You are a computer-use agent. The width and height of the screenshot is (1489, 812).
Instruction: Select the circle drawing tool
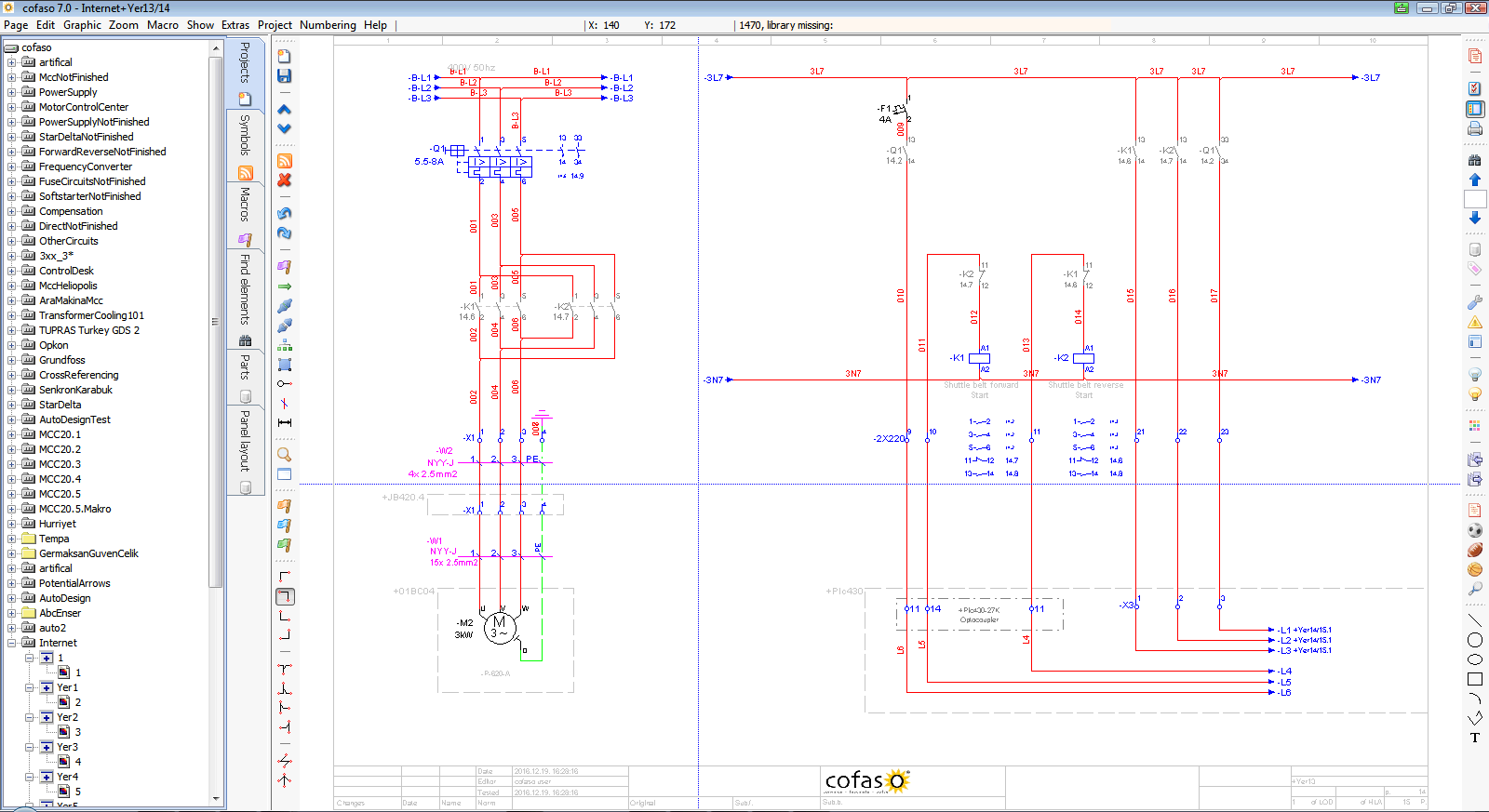pyautogui.click(x=1475, y=640)
